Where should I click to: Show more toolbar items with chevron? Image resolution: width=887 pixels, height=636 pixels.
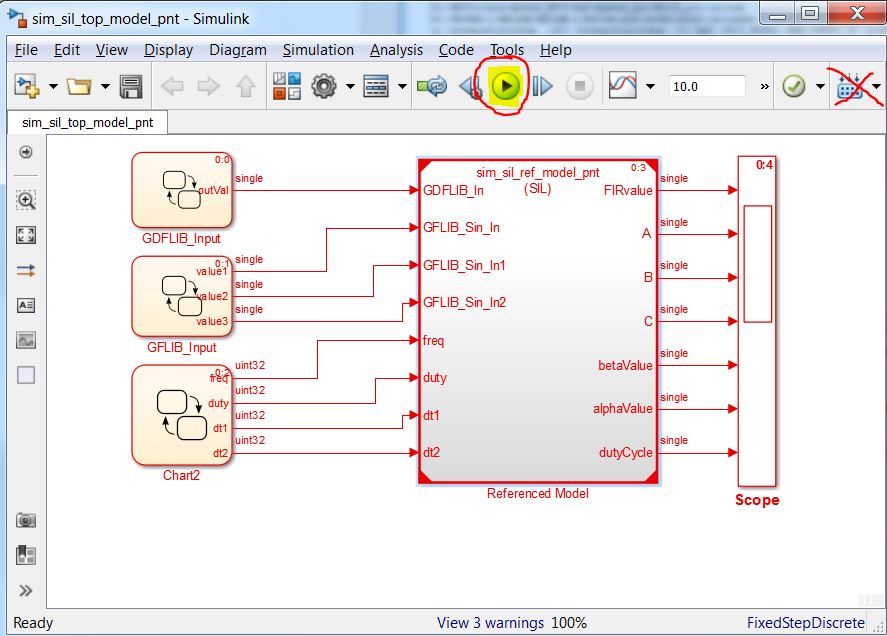tap(764, 87)
